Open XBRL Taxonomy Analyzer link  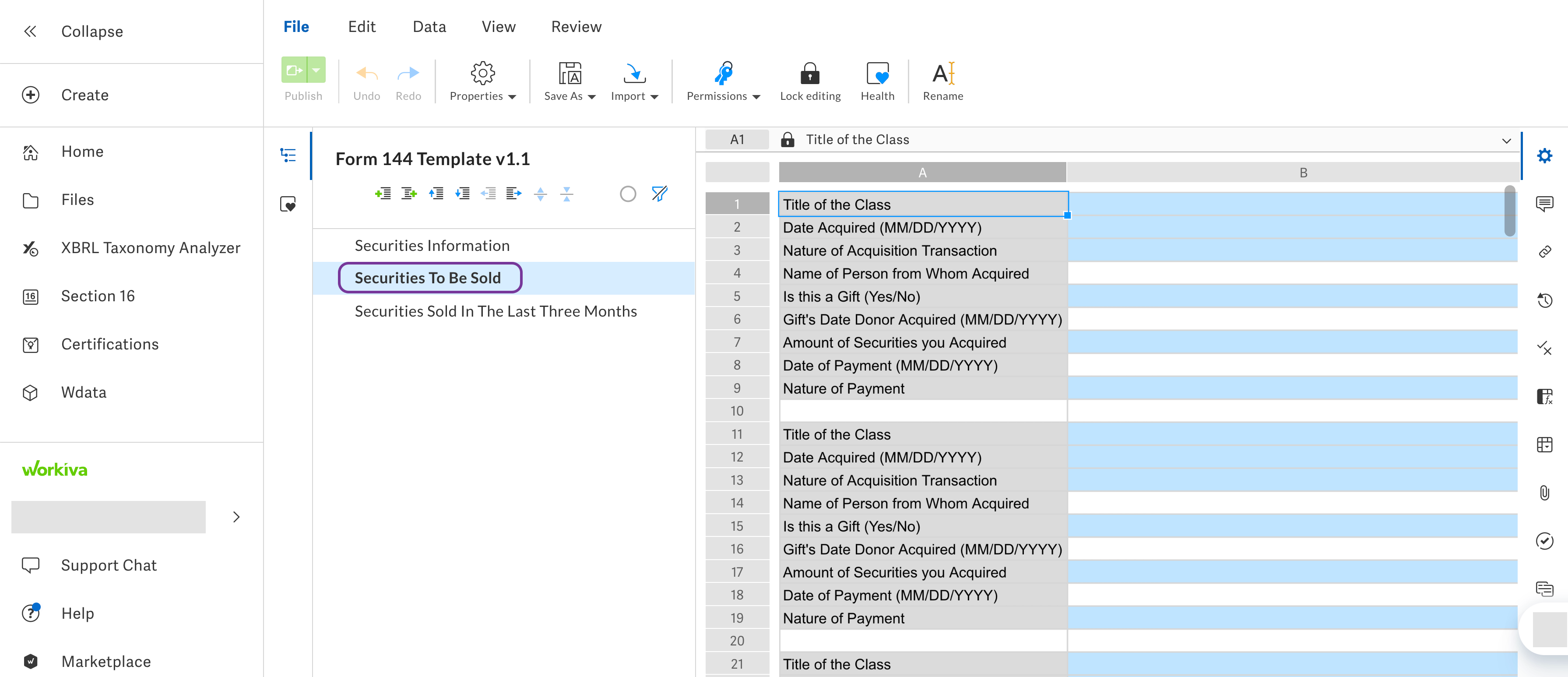click(150, 248)
